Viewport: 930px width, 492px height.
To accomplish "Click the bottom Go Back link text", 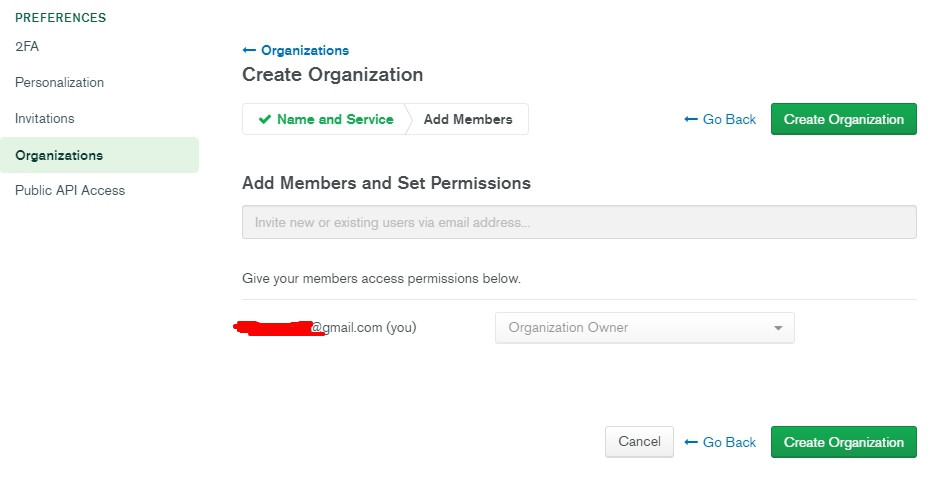I will click(x=729, y=442).
